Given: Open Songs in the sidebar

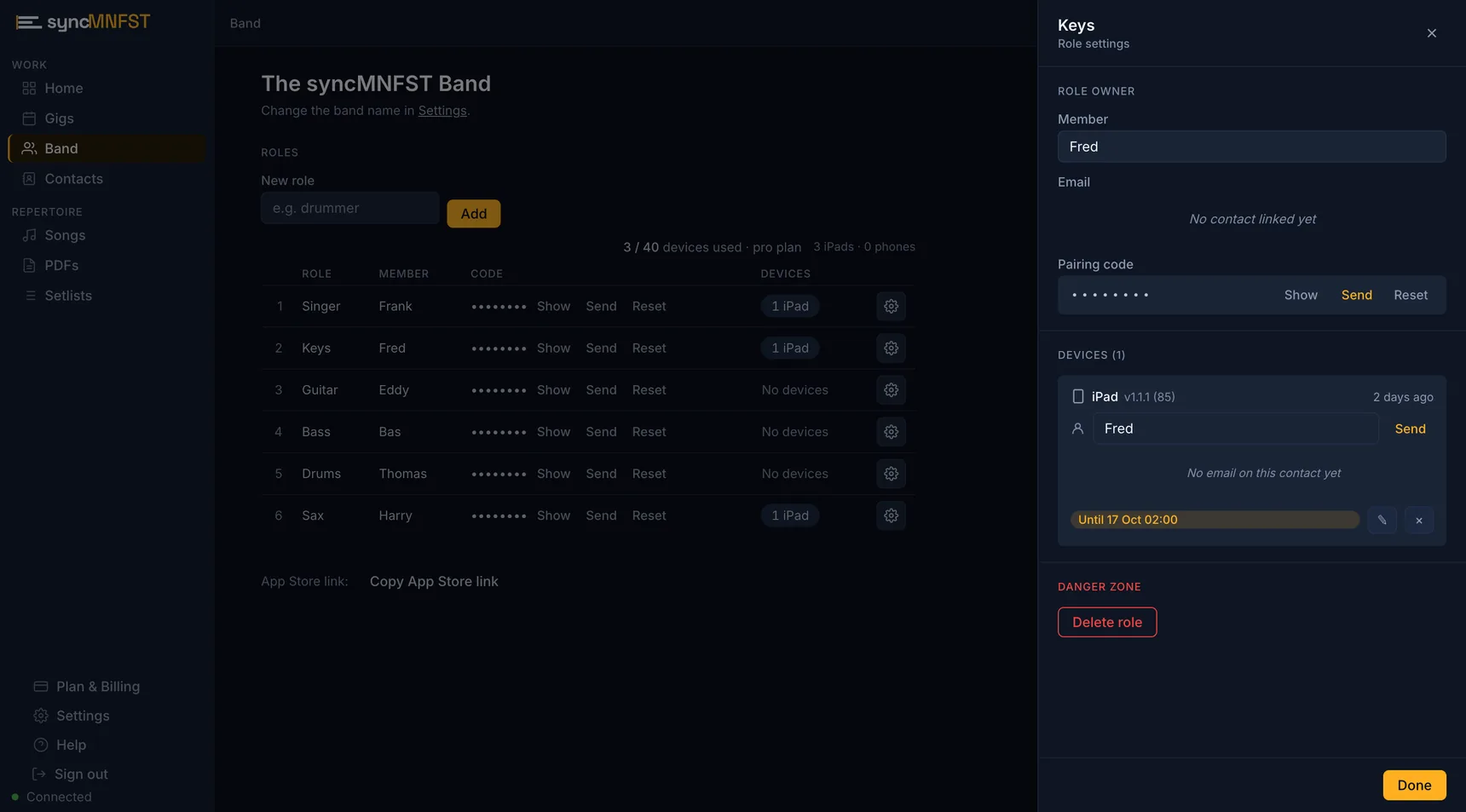Looking at the screenshot, I should pos(106,235).
